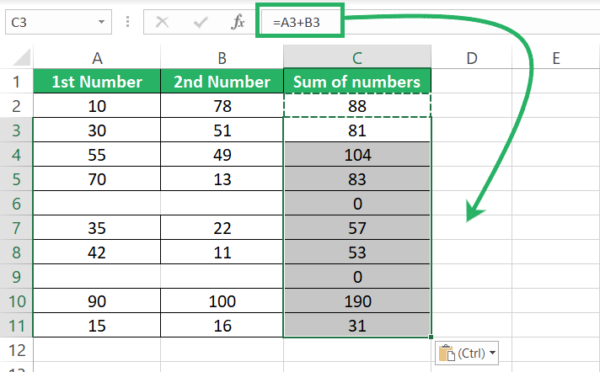Select row 7 header

click(16, 228)
